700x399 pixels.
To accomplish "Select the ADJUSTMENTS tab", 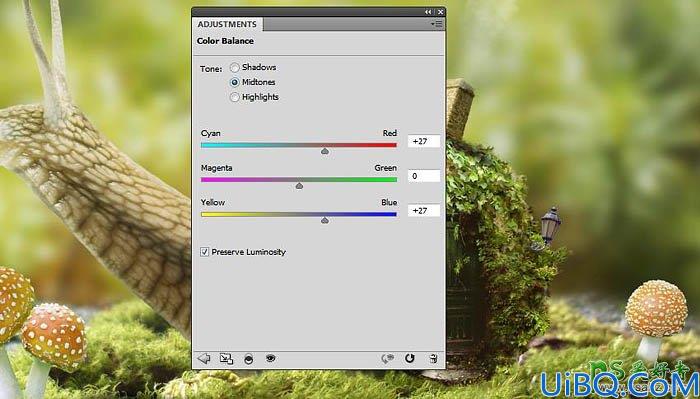I will pyautogui.click(x=227, y=24).
